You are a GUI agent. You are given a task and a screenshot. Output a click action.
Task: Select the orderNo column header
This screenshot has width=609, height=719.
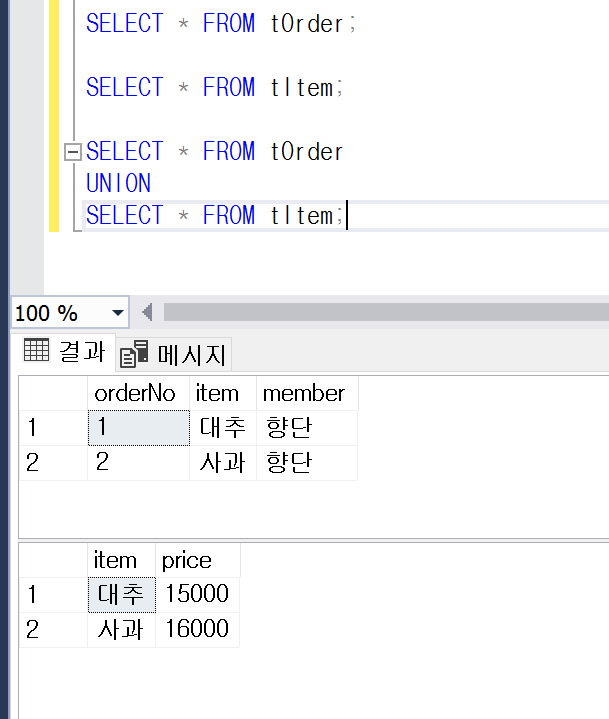(138, 393)
